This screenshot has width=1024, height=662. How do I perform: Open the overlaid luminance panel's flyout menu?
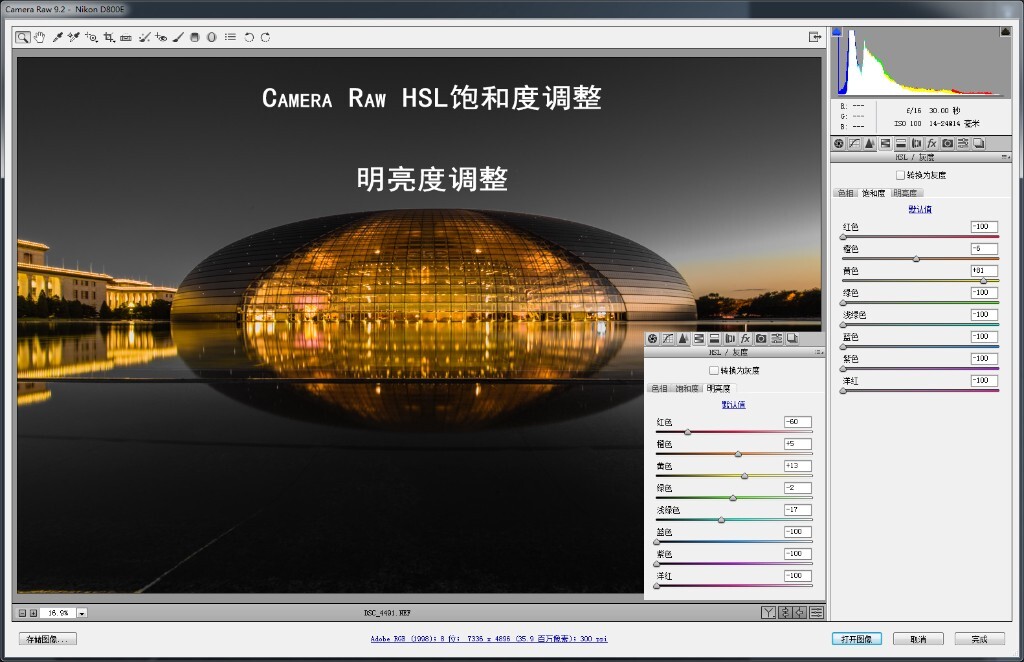point(818,353)
